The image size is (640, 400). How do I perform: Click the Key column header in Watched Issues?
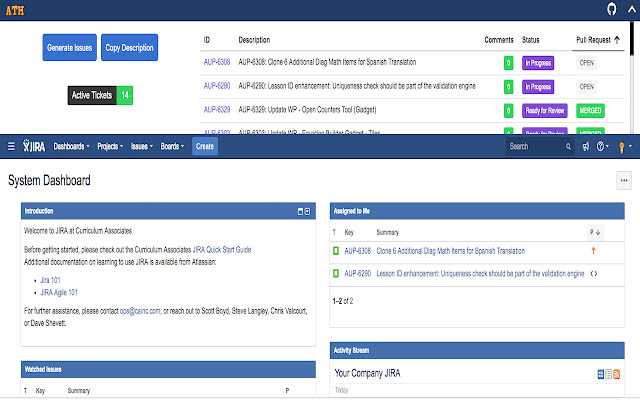tap(40, 391)
